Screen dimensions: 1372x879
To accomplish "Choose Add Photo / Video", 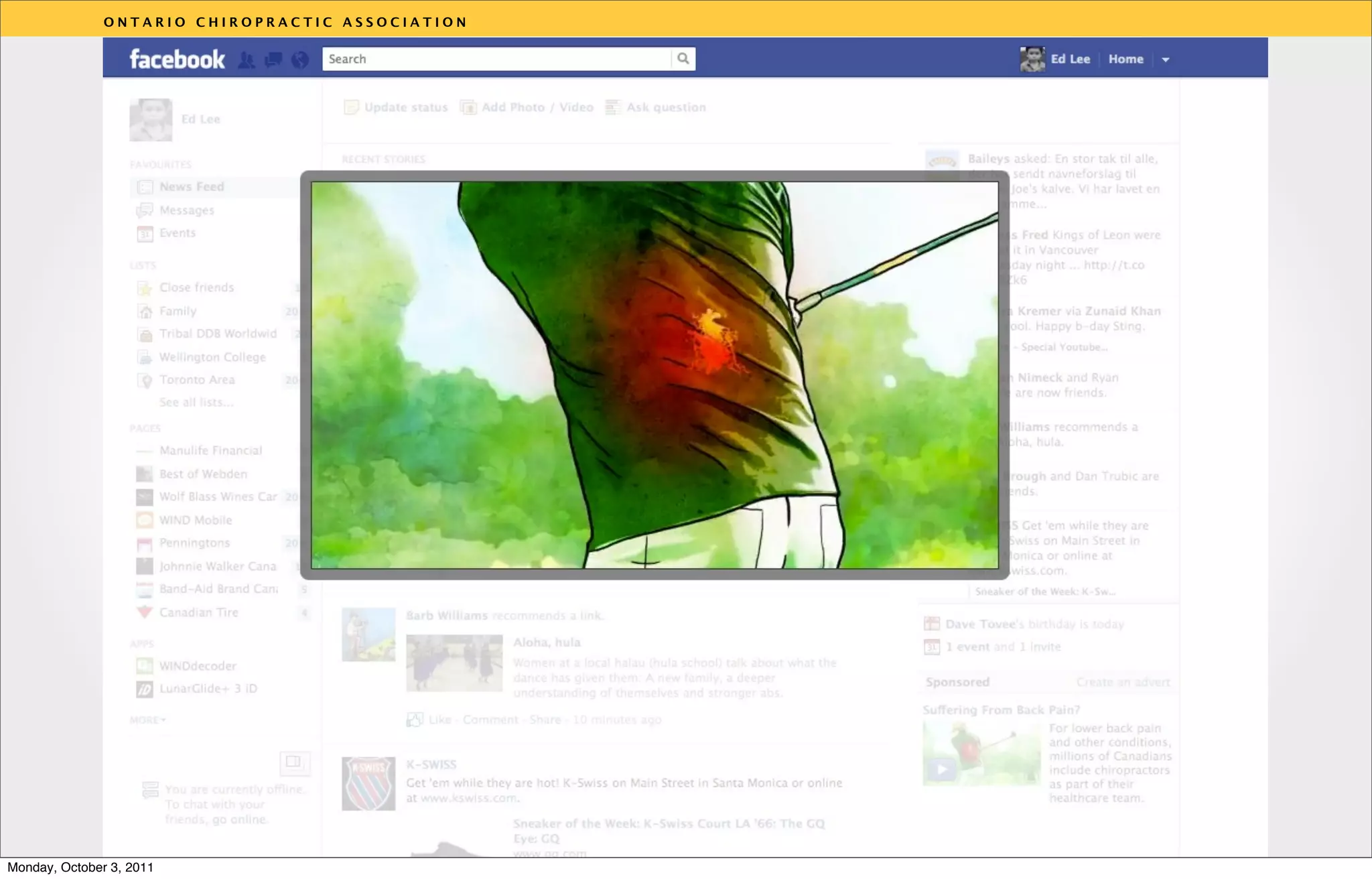I will tap(537, 107).
